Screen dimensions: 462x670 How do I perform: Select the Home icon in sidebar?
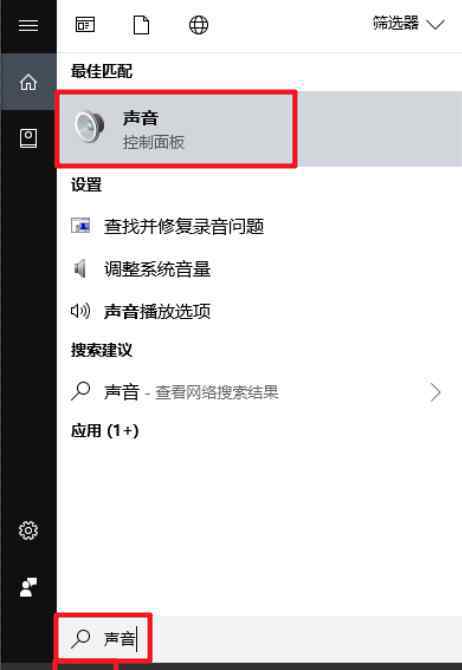click(x=28, y=82)
